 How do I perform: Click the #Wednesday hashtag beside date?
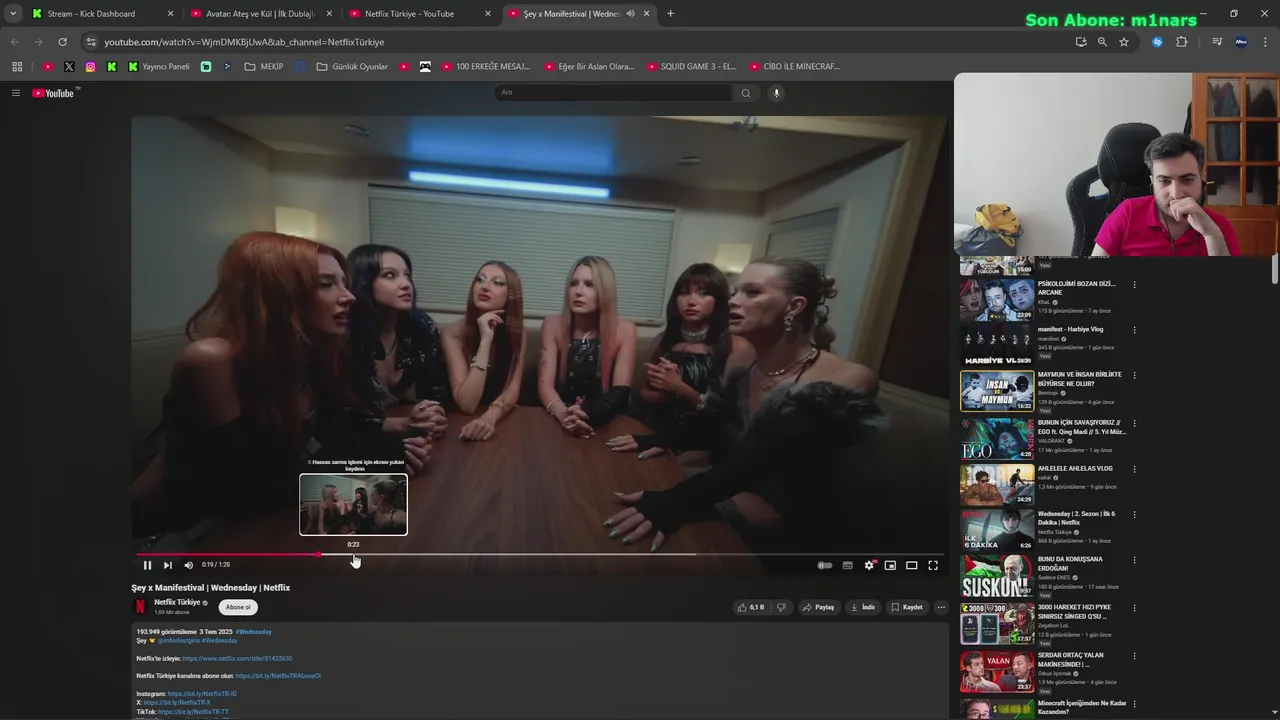[254, 632]
